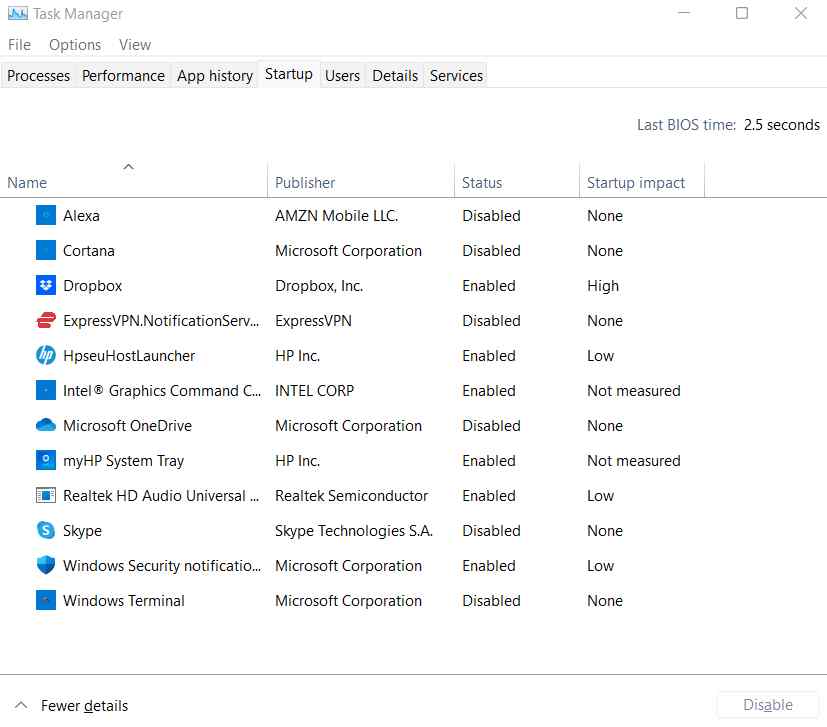Open the View menu

click(x=135, y=45)
